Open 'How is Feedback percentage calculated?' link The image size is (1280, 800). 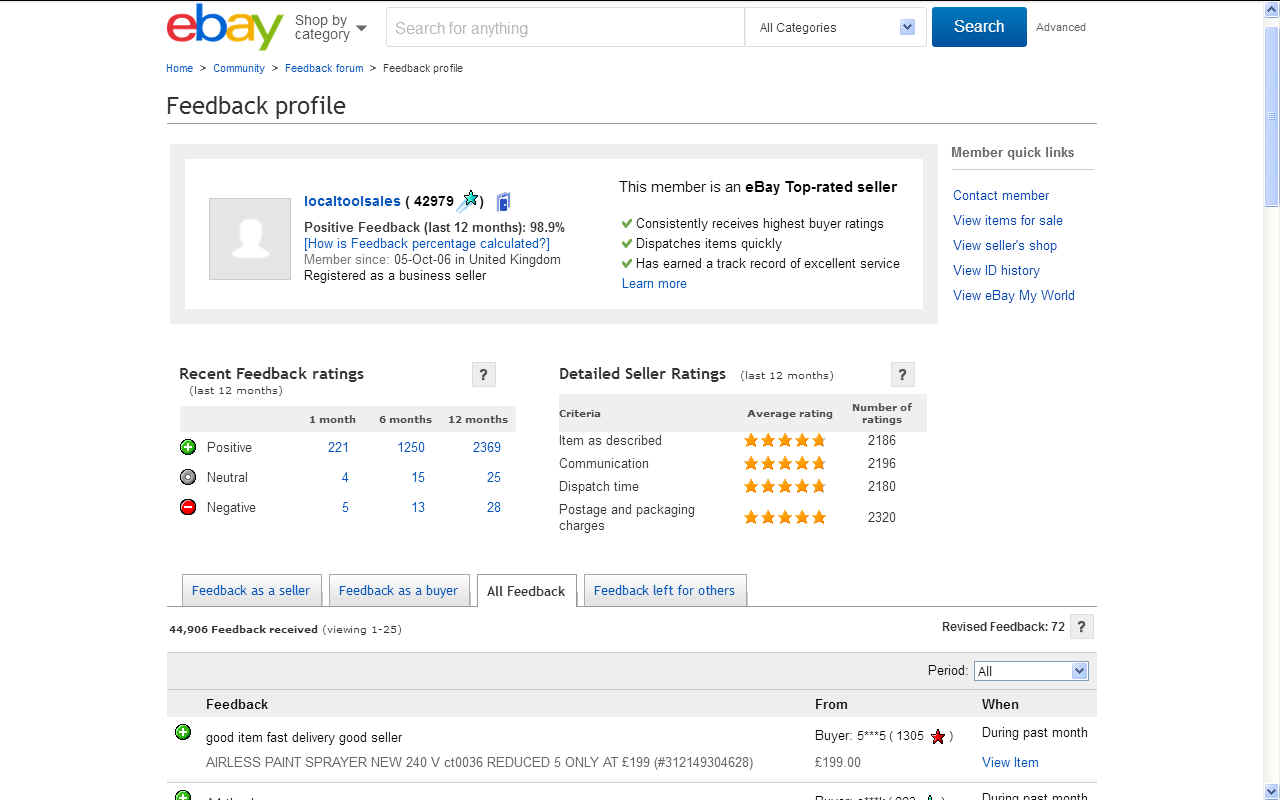[427, 243]
